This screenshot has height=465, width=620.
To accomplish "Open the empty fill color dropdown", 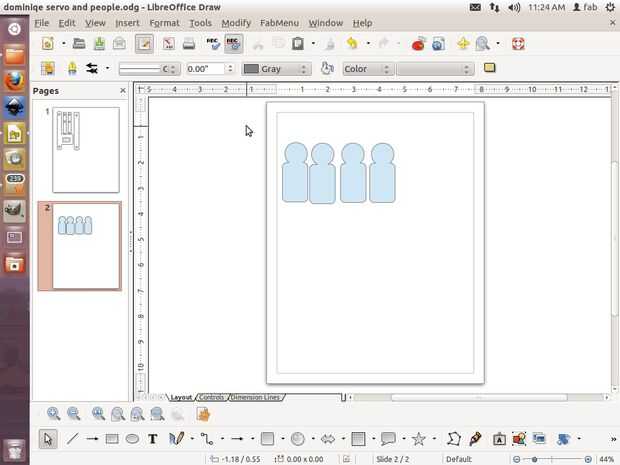I will pos(435,69).
